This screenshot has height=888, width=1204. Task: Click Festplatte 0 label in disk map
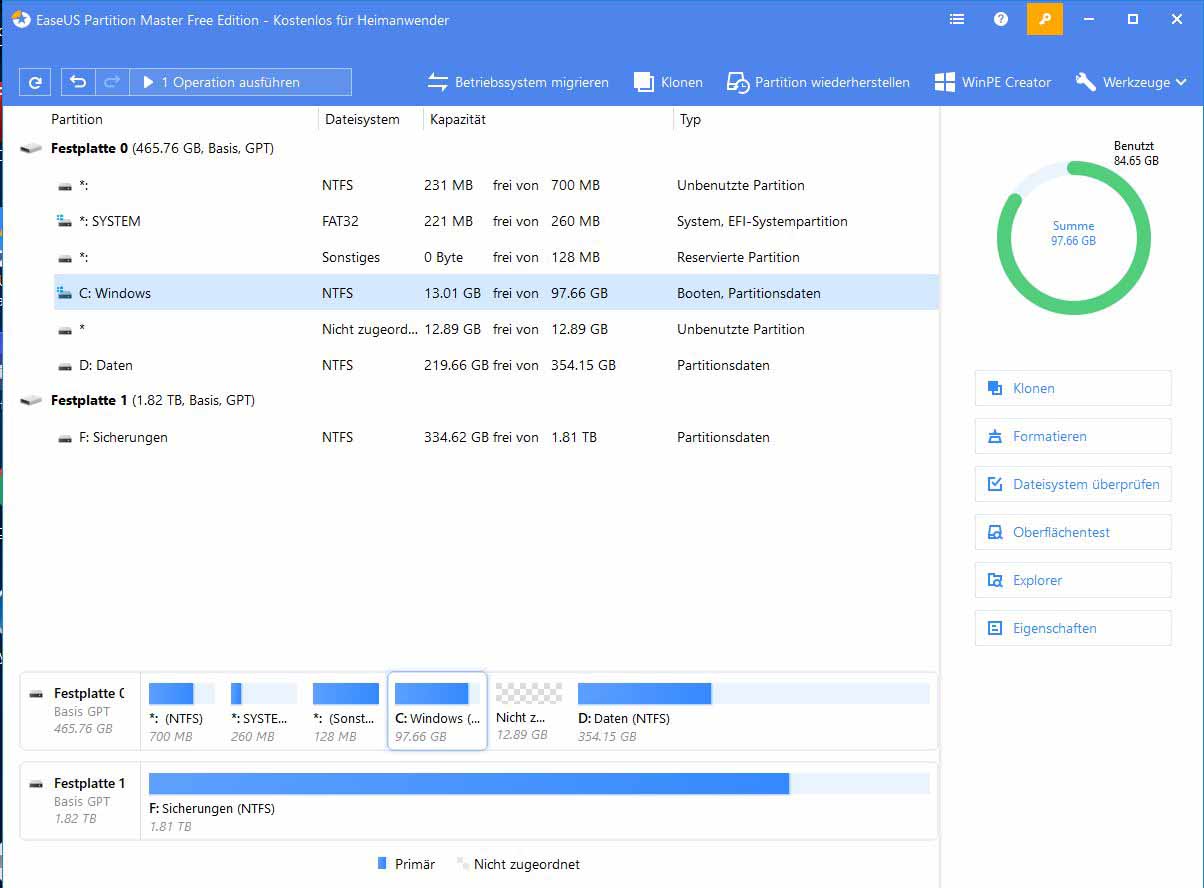click(x=89, y=693)
